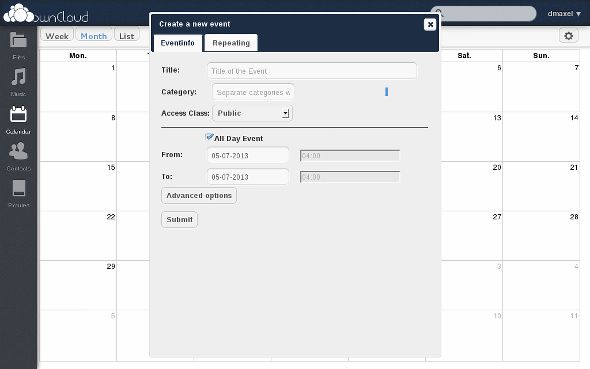Open the Contacts app in sidebar
Image resolution: width=590 pixels, height=369 pixels.
coord(18,156)
